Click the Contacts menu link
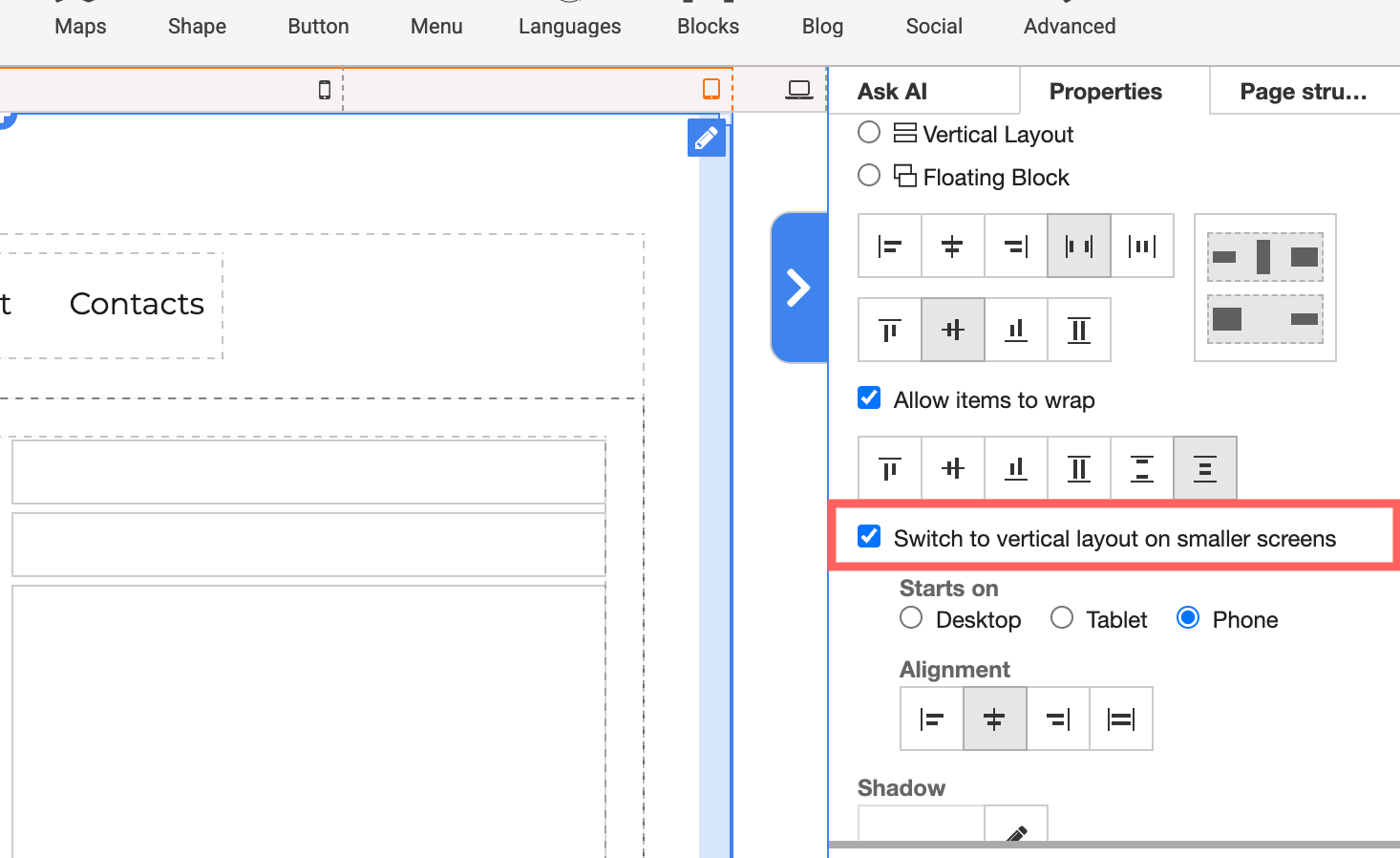This screenshot has width=1400, height=858. [137, 304]
